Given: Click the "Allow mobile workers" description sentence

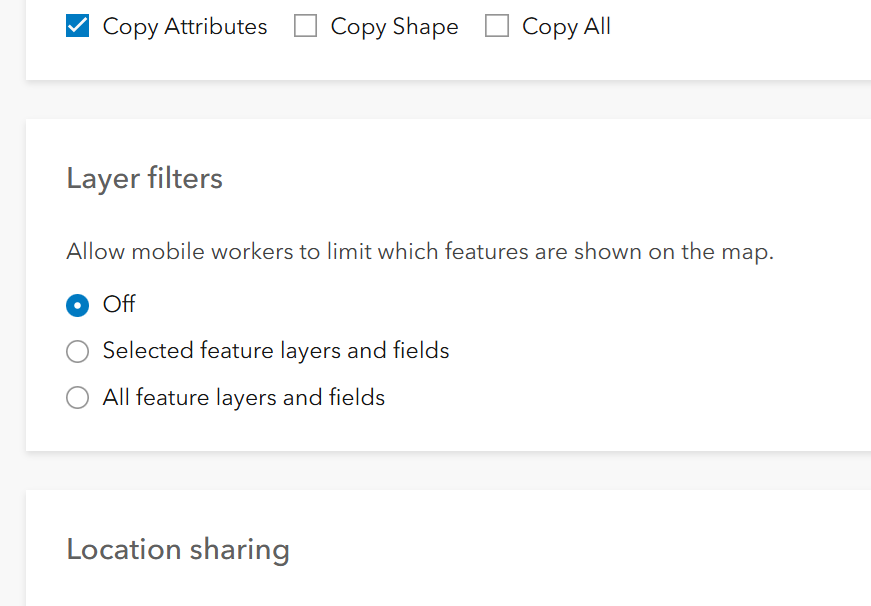Looking at the screenshot, I should tap(420, 252).
